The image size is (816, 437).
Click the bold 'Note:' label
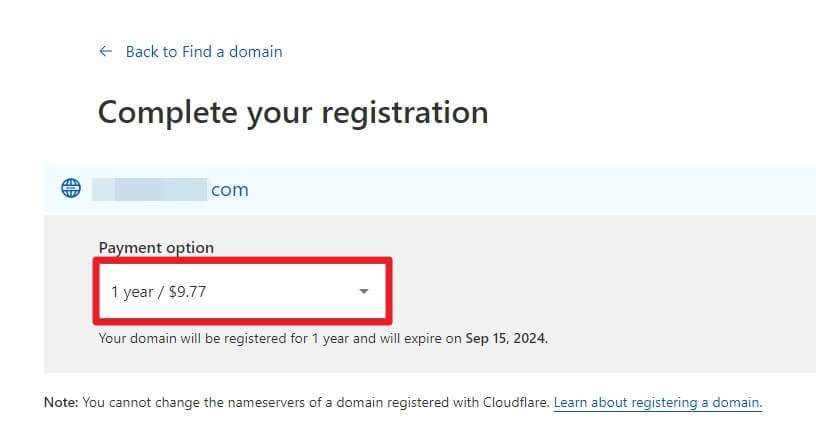coord(61,402)
